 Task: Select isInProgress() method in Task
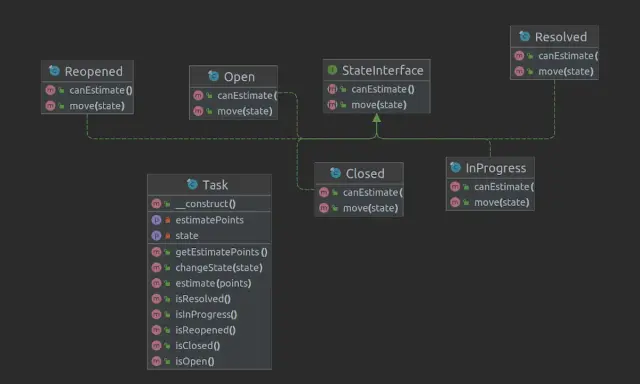[206, 314]
